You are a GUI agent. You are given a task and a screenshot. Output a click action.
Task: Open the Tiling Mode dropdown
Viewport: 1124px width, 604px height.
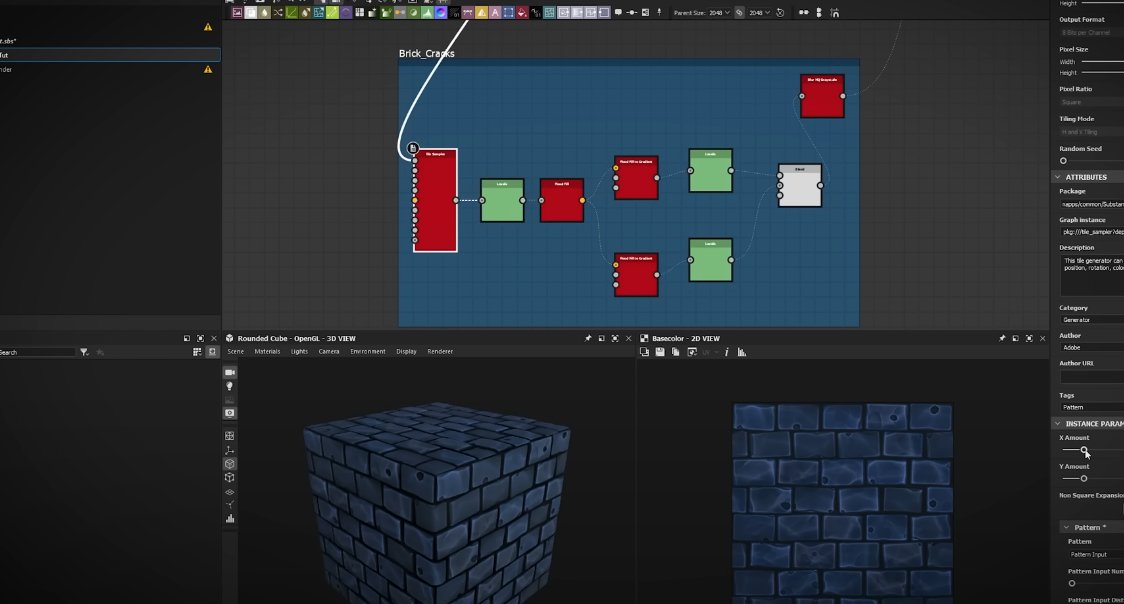coord(1092,132)
